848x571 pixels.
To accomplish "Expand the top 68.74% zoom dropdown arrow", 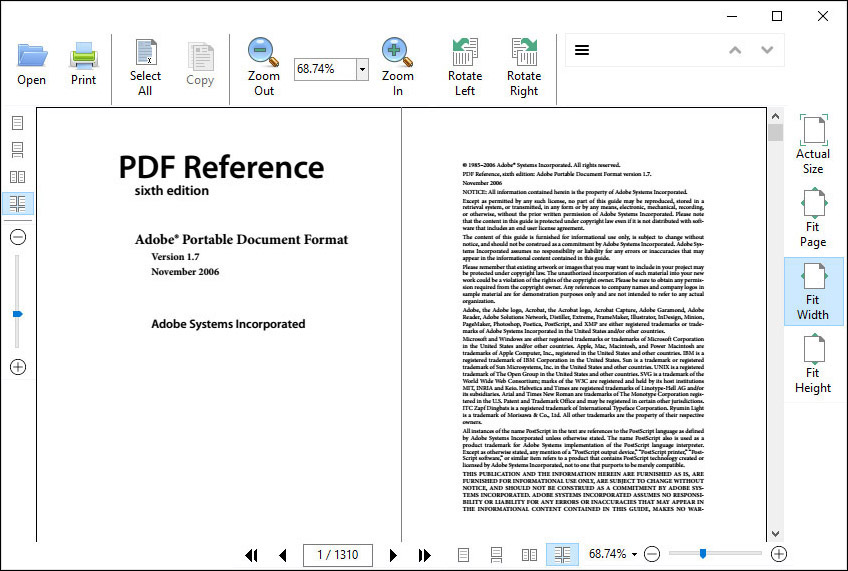I will pyautogui.click(x=362, y=69).
